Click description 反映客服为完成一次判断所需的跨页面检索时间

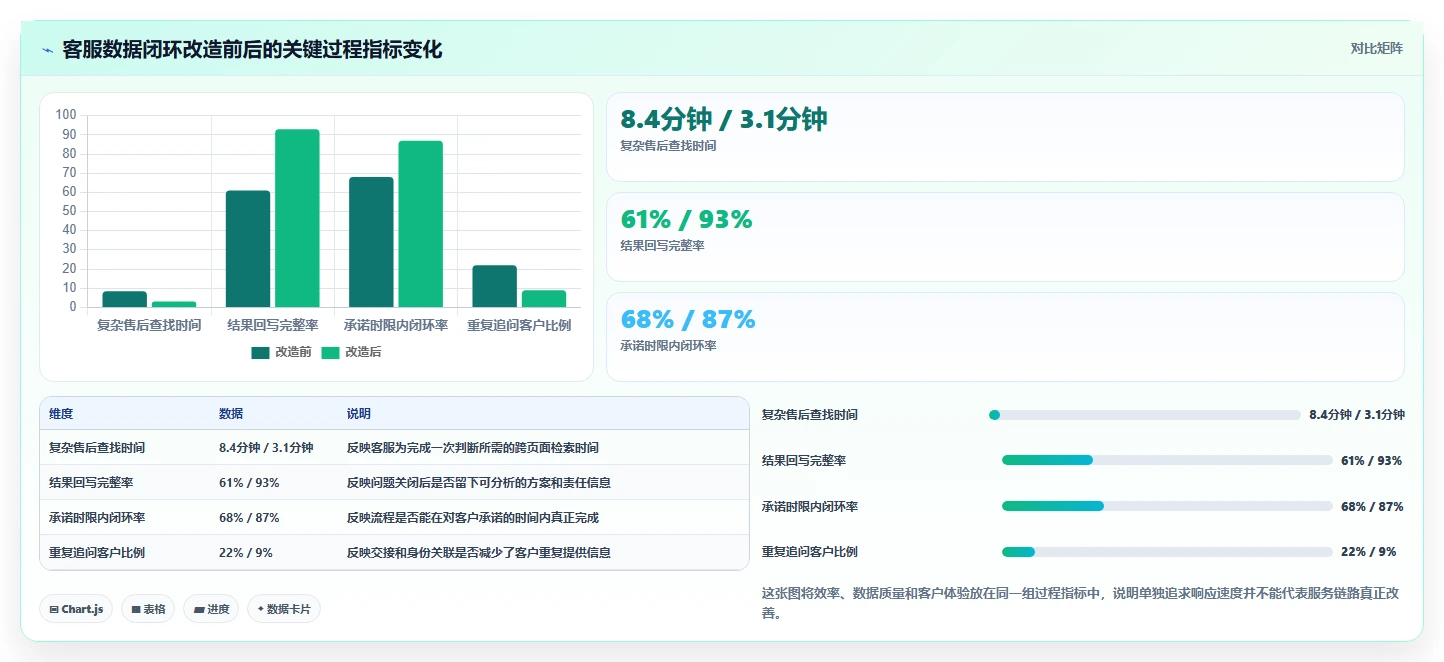coord(473,448)
